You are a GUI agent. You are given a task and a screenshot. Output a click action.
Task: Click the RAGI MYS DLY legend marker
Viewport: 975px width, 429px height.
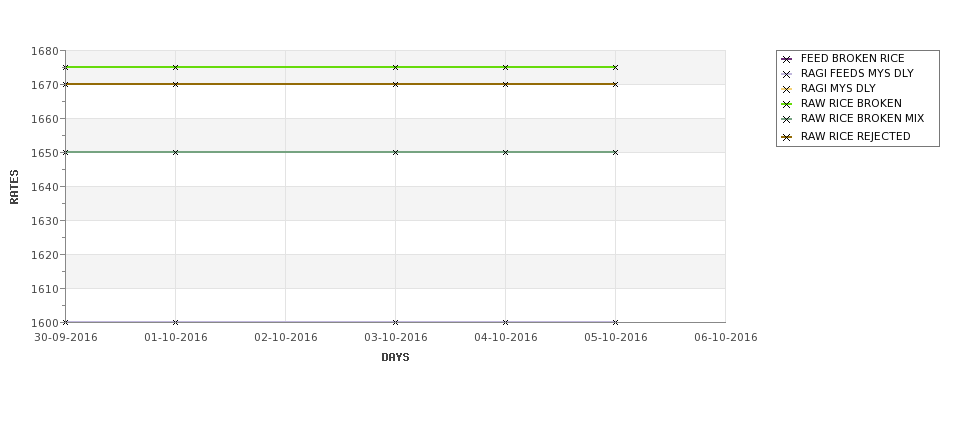pyautogui.click(x=786, y=90)
